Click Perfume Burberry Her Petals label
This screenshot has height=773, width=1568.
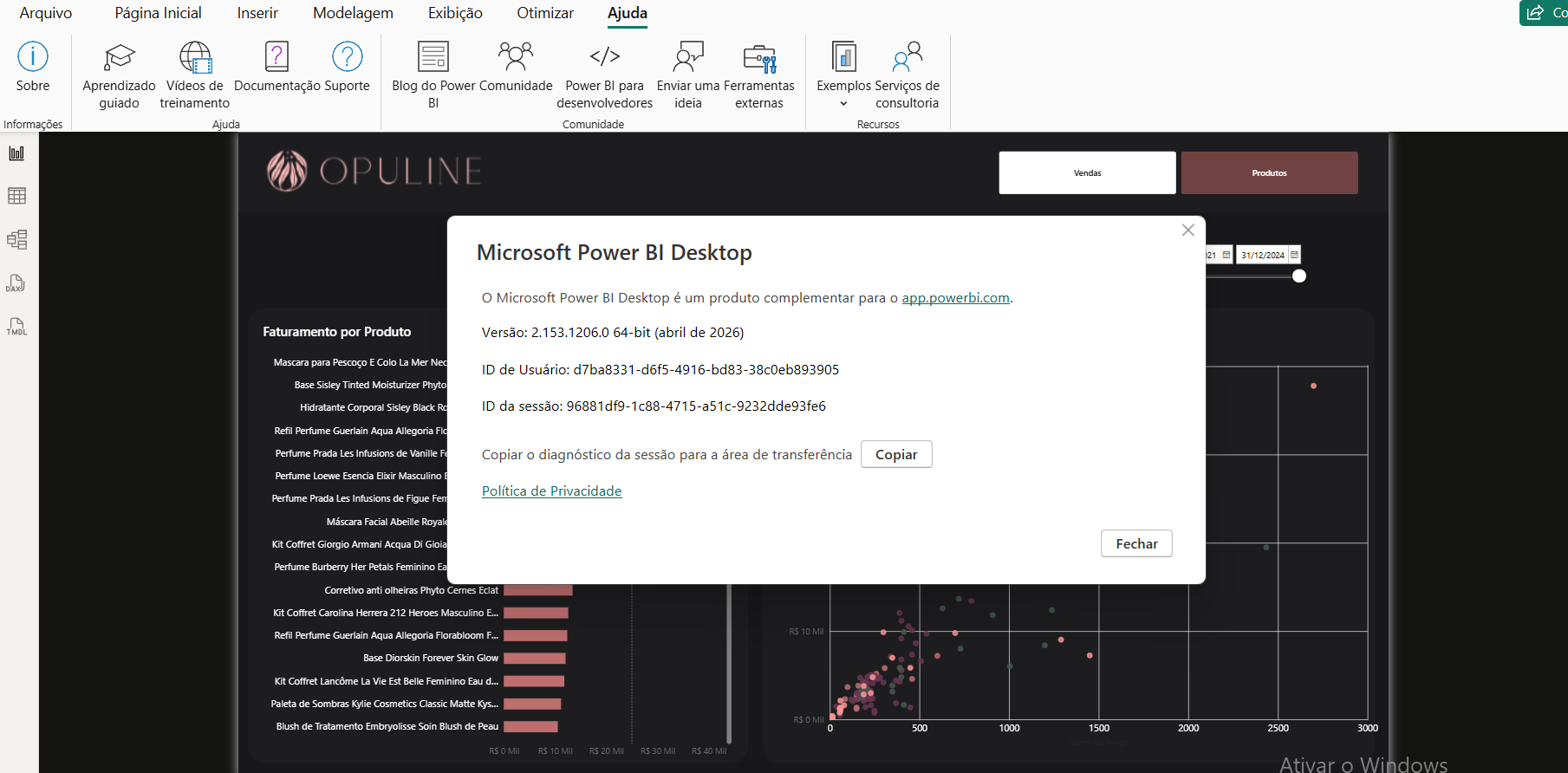click(x=360, y=567)
